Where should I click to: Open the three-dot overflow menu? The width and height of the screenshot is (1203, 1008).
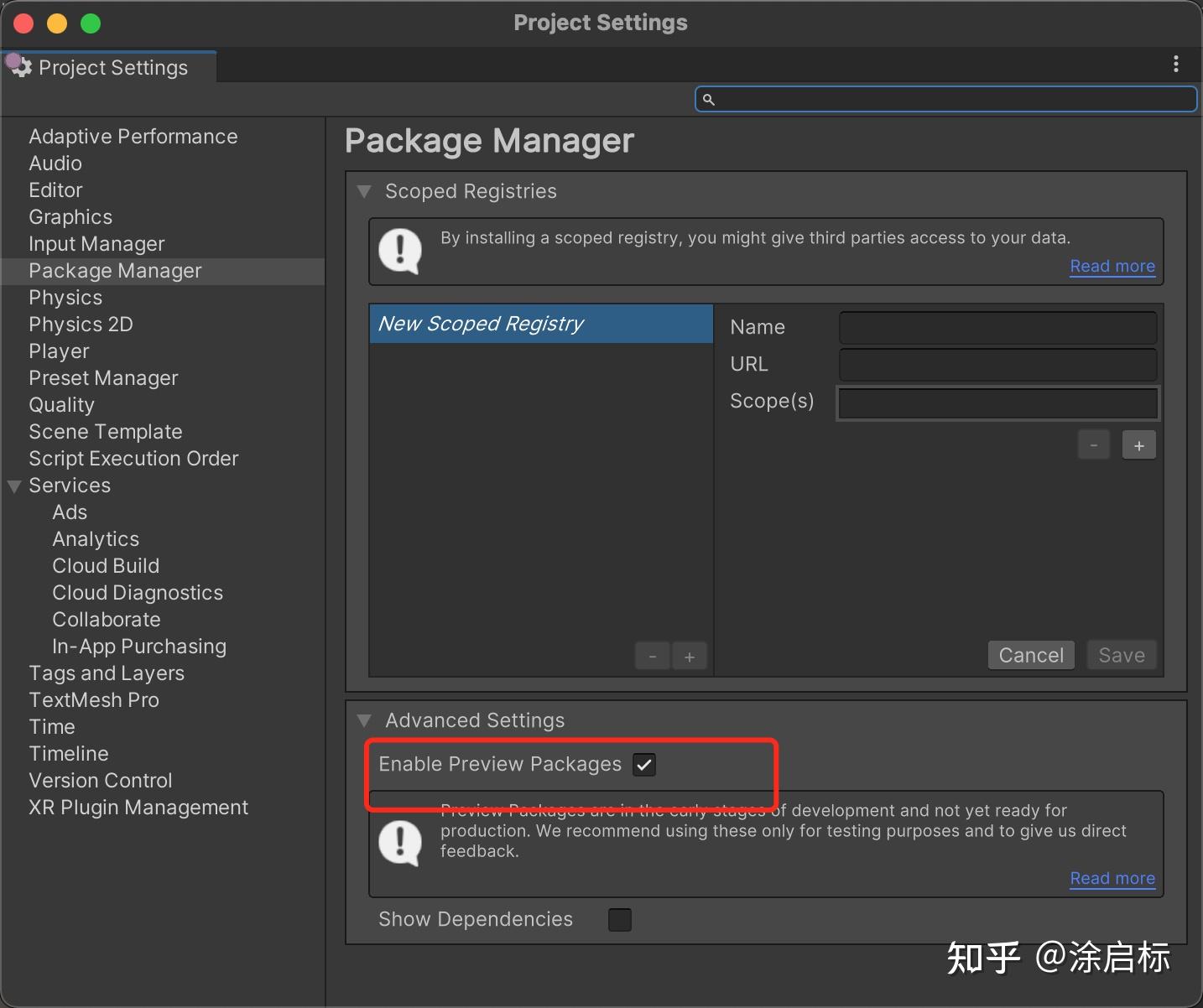[x=1176, y=64]
